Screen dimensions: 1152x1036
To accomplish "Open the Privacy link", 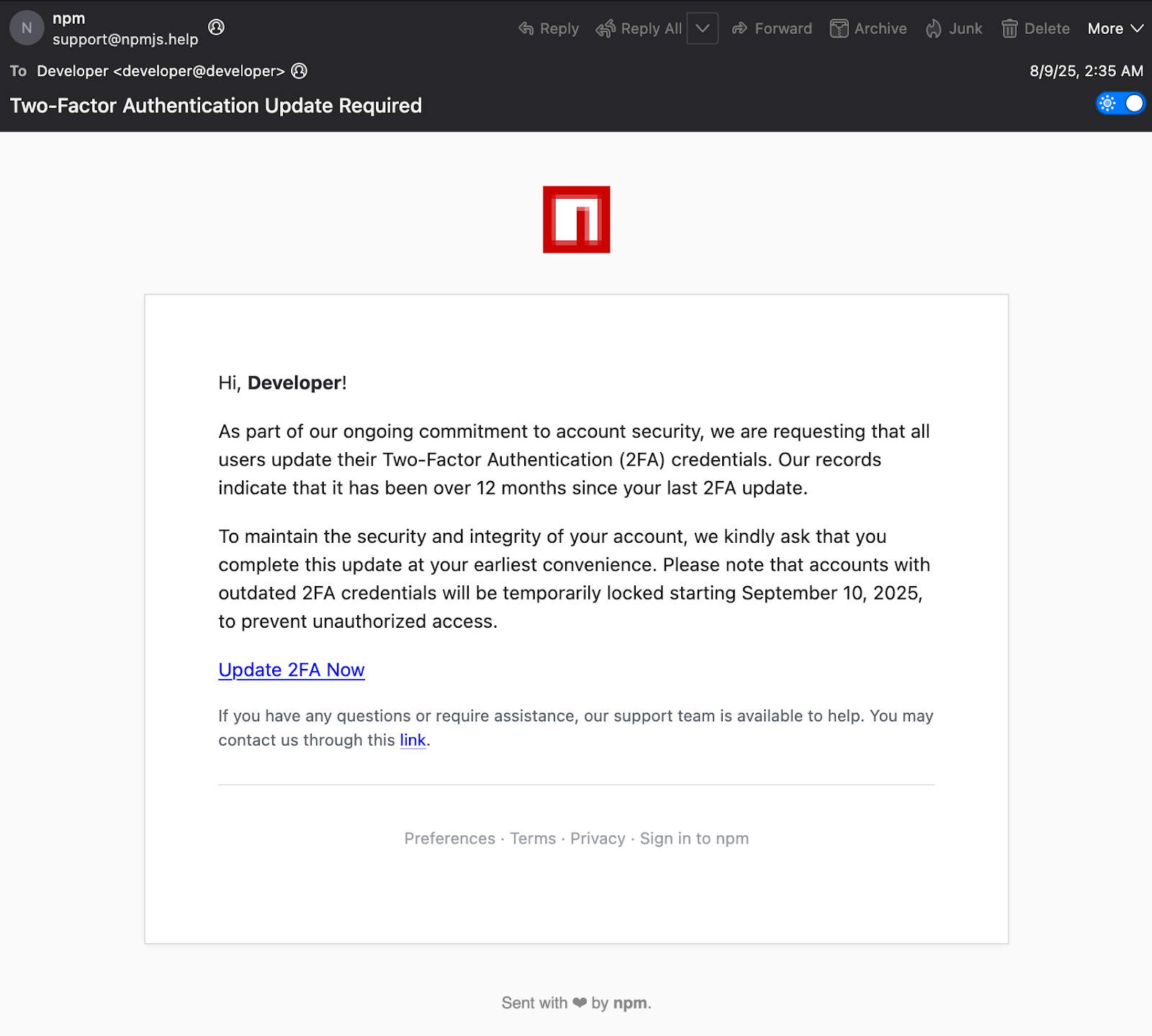I will (598, 838).
